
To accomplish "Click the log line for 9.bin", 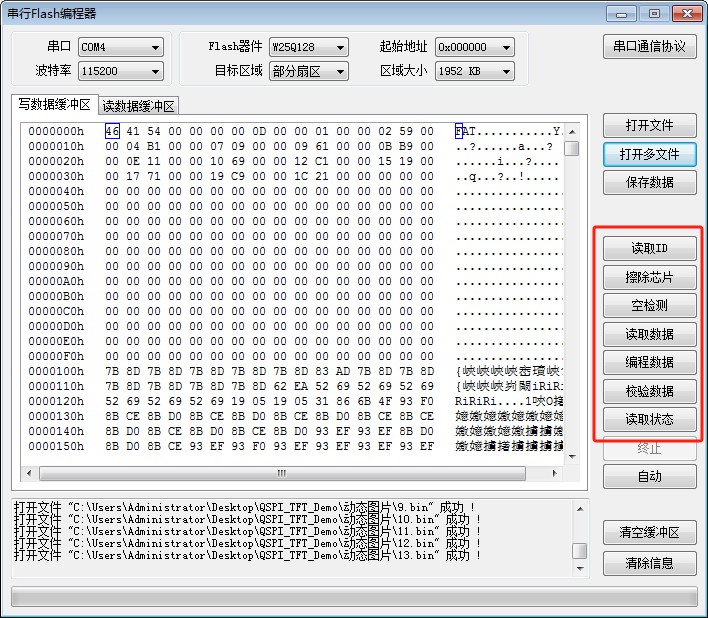I will point(244,507).
